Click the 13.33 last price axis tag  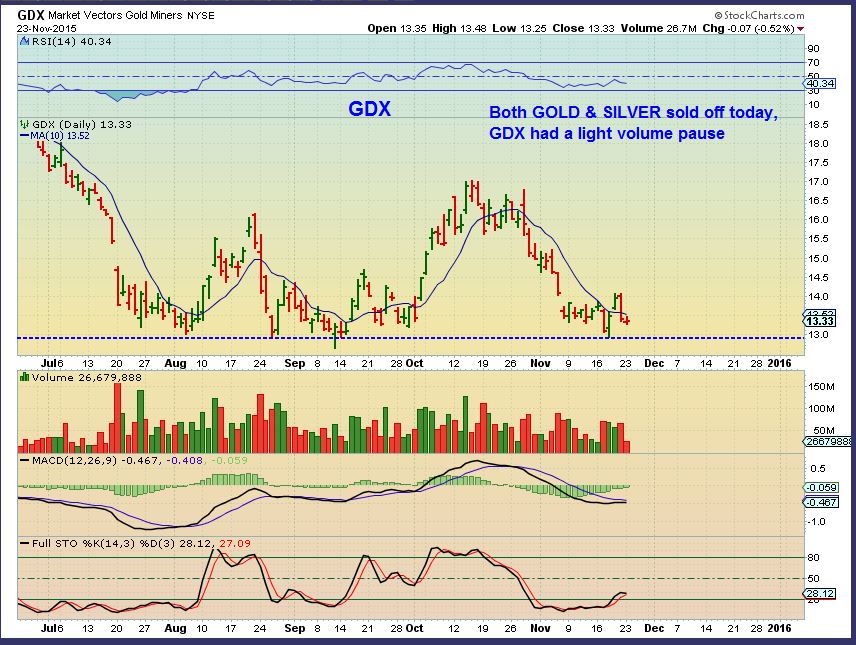(819, 322)
